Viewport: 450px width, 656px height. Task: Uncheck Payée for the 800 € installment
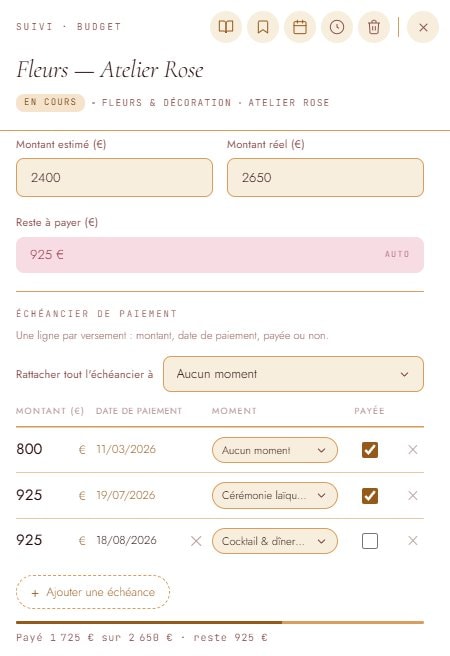pos(370,450)
